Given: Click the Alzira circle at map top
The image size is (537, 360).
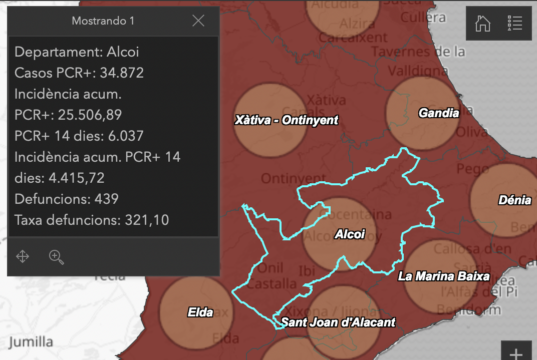Looking at the screenshot, I should pos(342,14).
